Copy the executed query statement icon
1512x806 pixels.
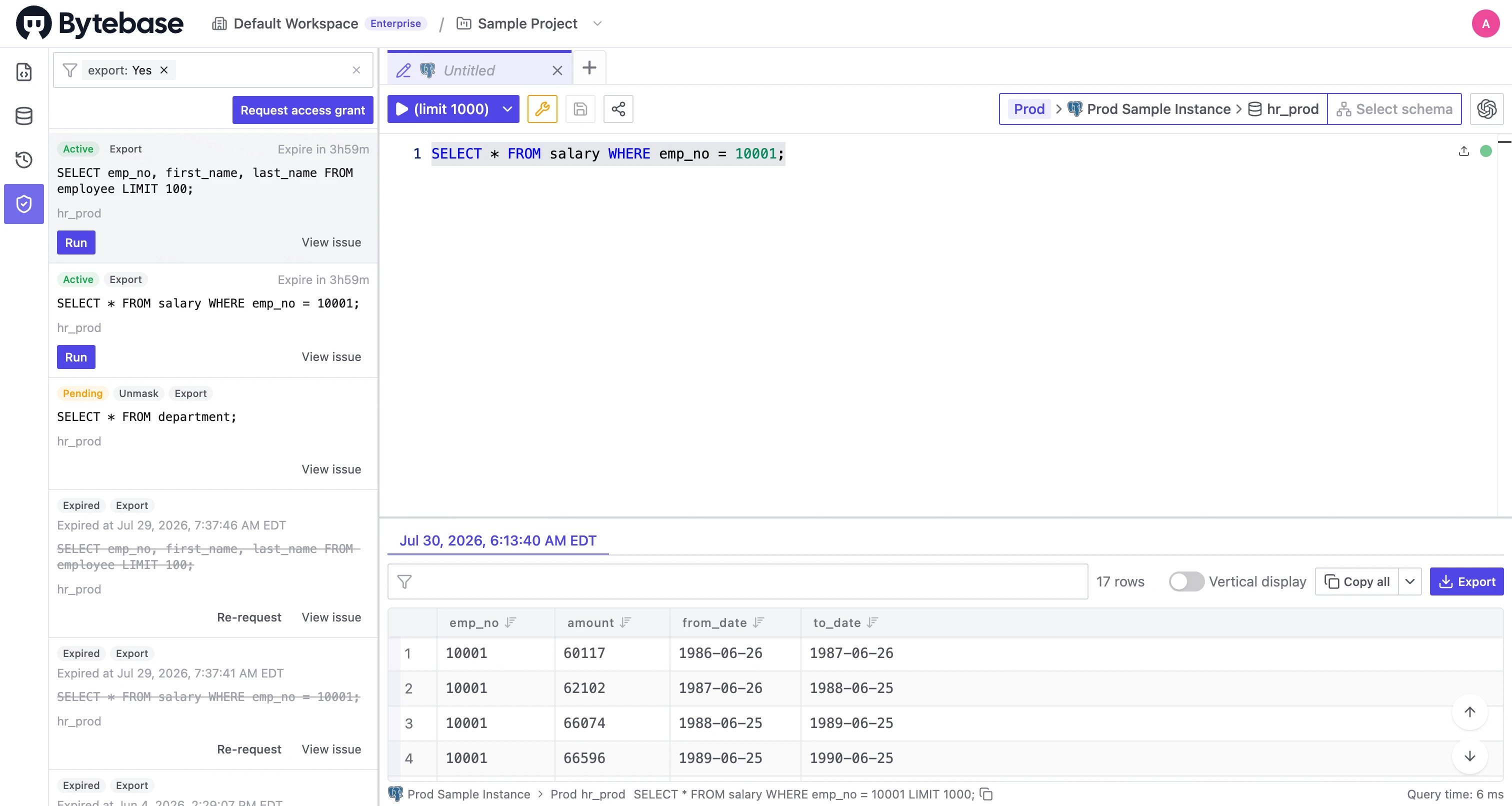[986, 793]
